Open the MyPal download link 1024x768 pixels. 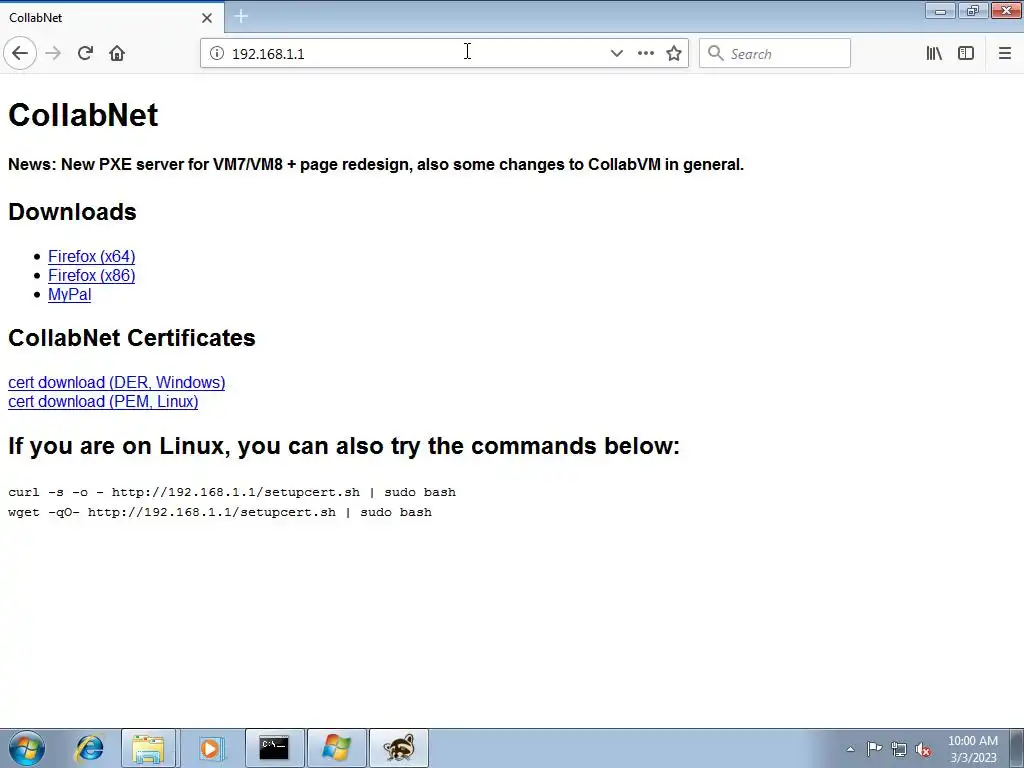point(69,294)
